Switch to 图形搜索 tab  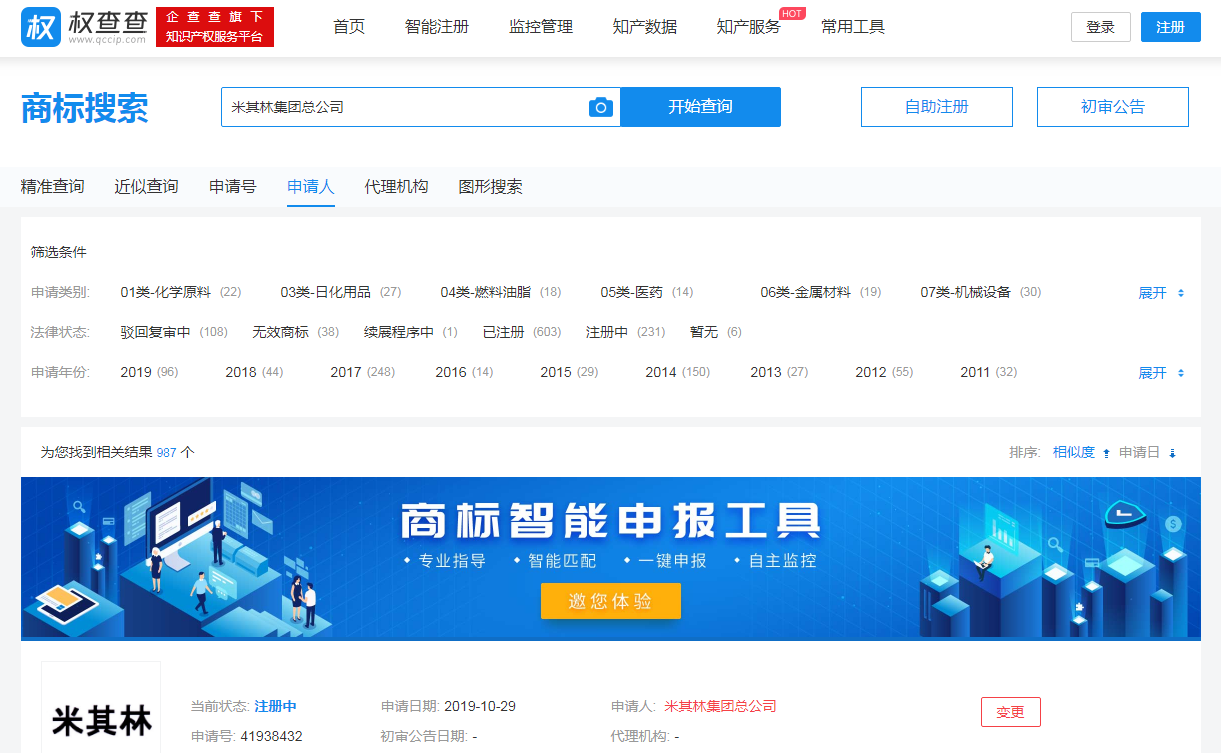point(490,186)
